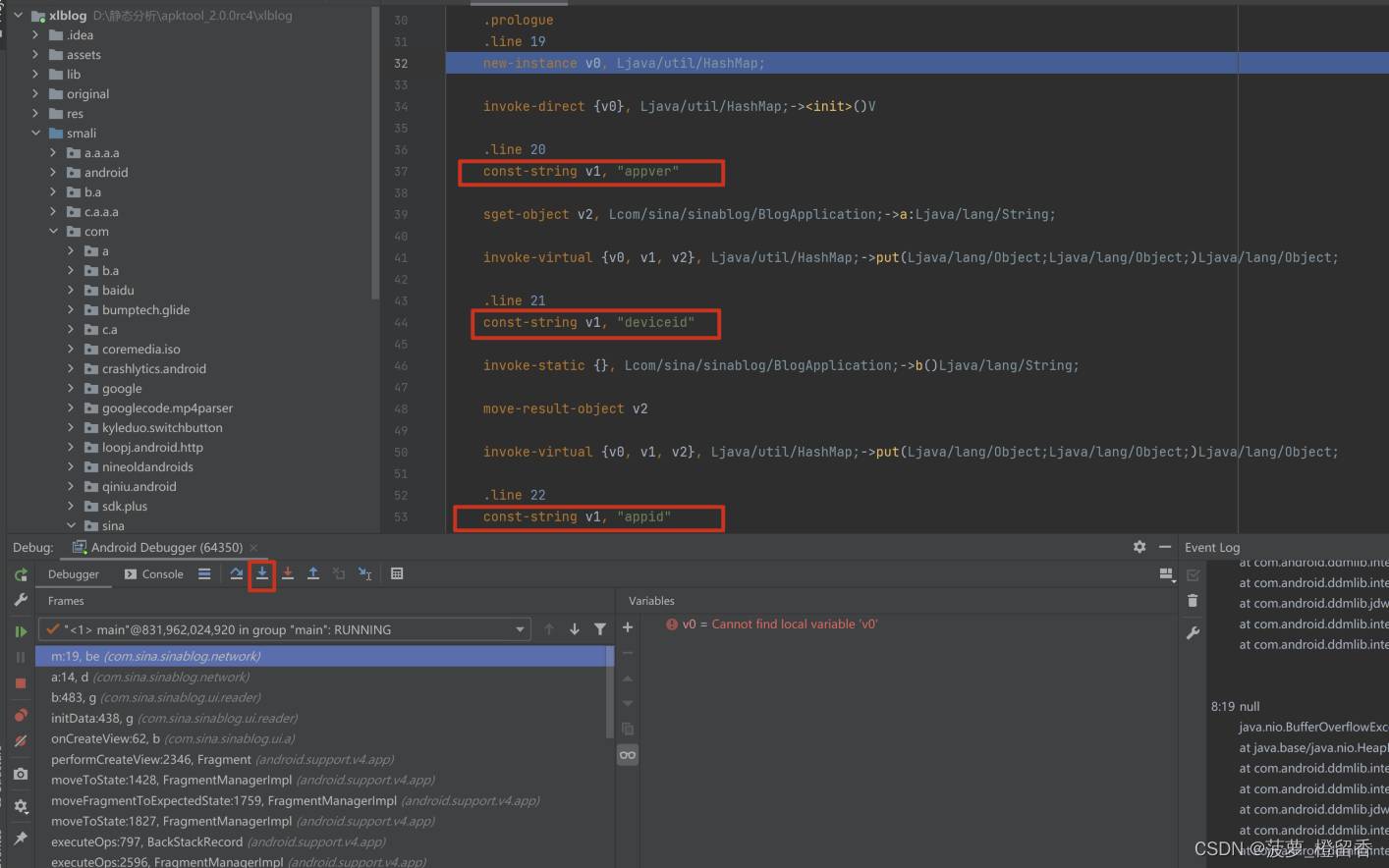Click the Drop Frame icon
Viewport: 1389px width, 868px height.
339,573
